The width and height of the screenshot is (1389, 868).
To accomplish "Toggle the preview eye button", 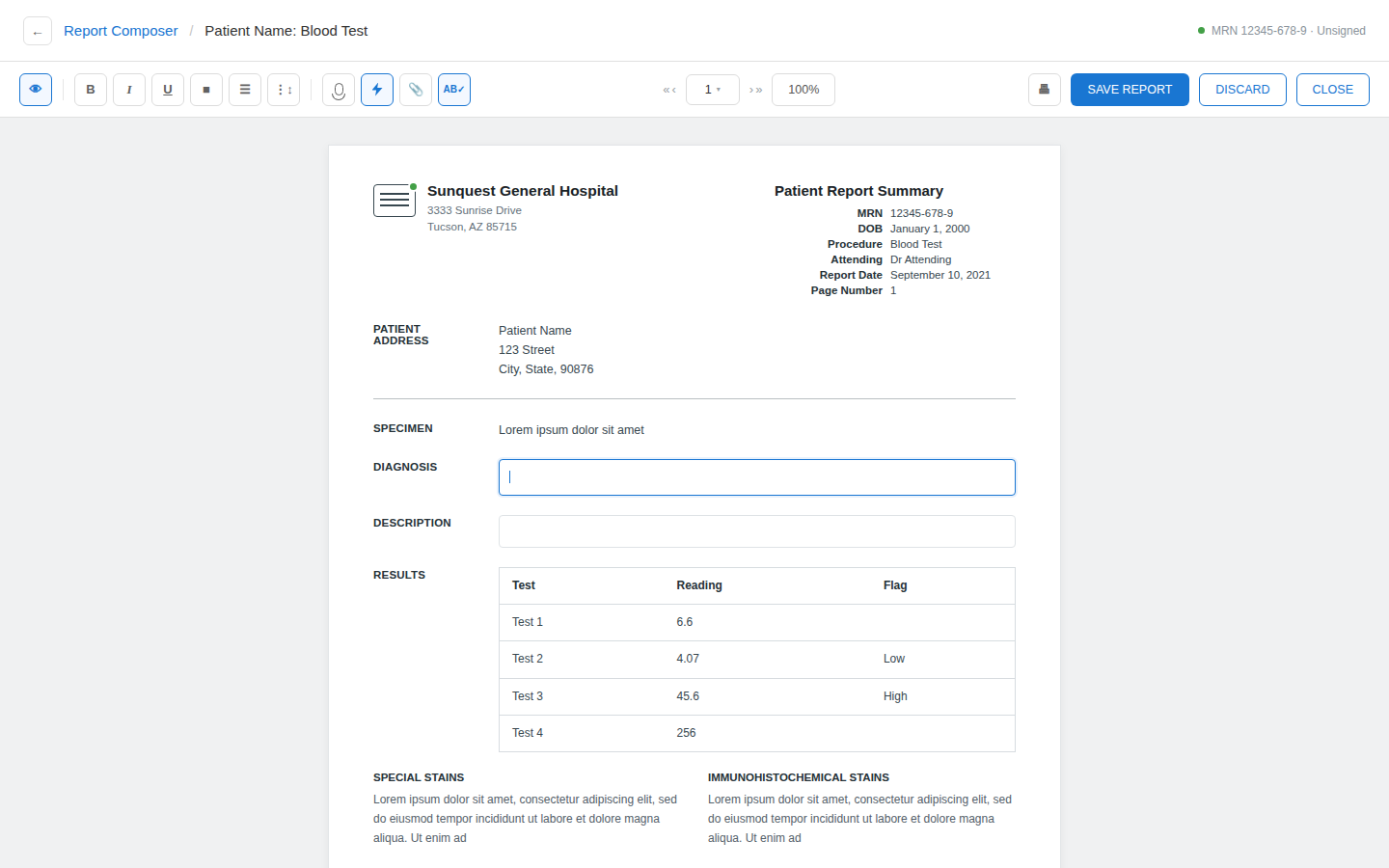I will [36, 90].
